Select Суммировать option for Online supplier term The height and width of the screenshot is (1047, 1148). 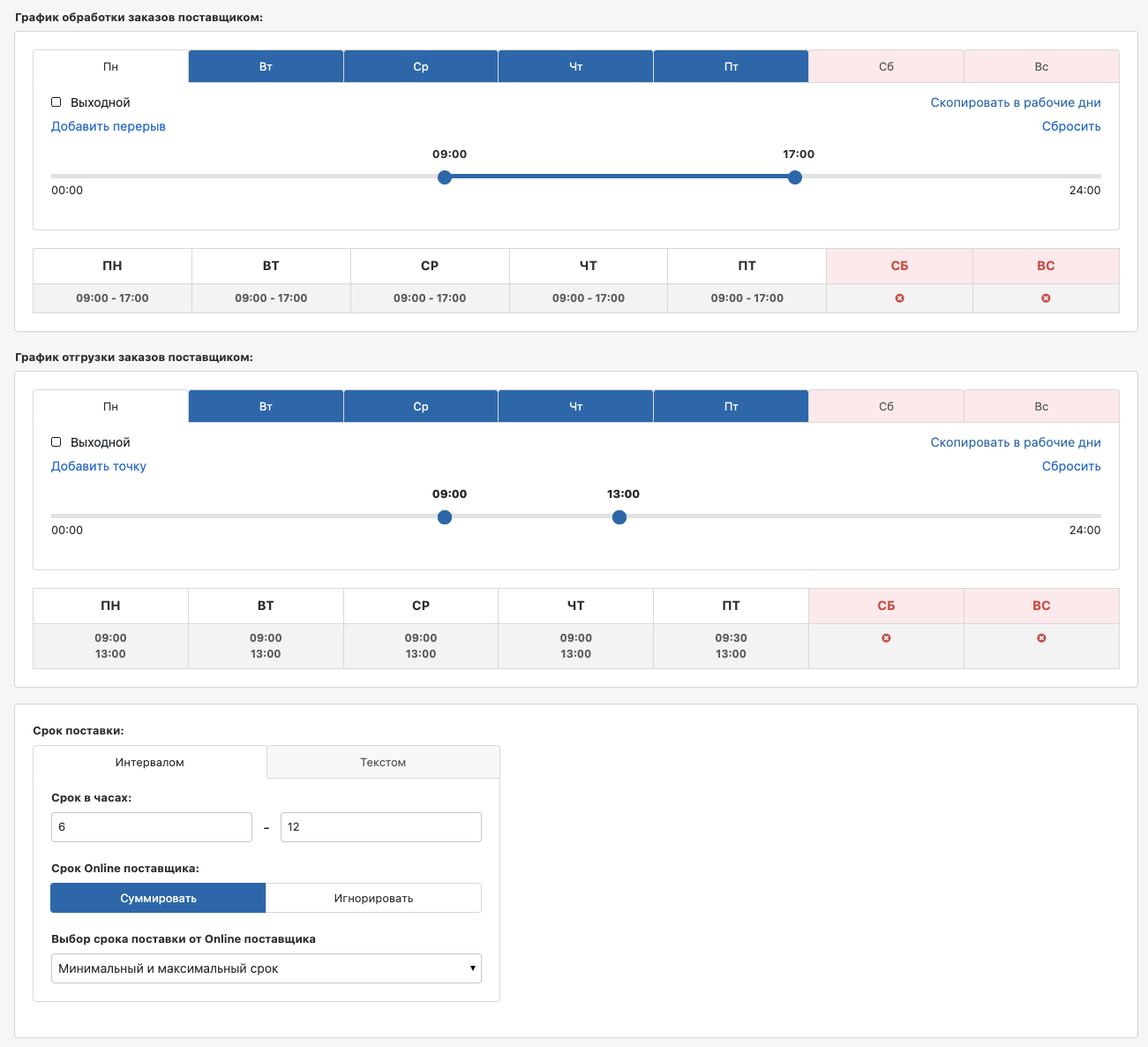coord(158,898)
